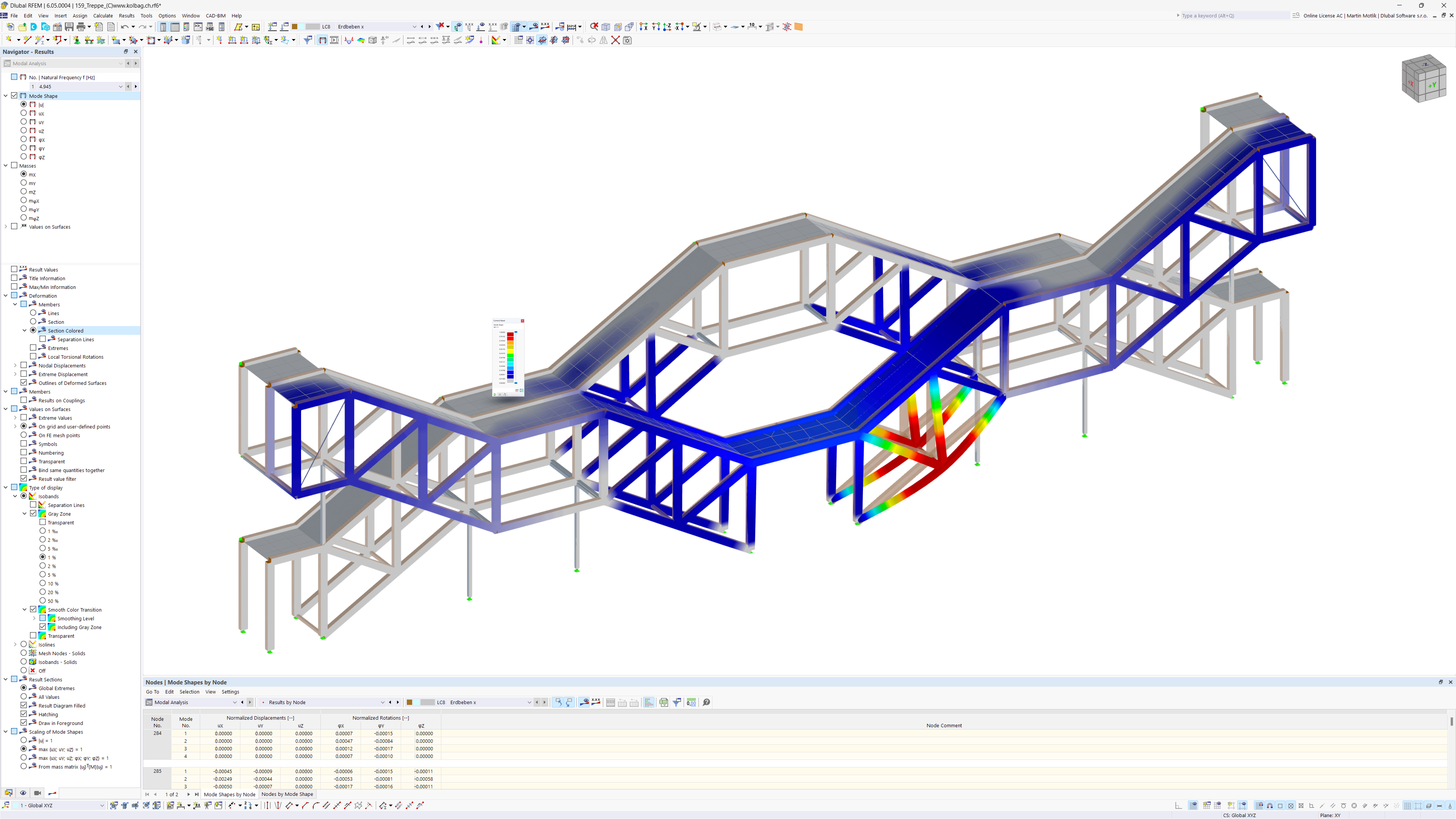Switch to Nodes by Mode Shape tab
The height and width of the screenshot is (819, 1456).
[287, 794]
